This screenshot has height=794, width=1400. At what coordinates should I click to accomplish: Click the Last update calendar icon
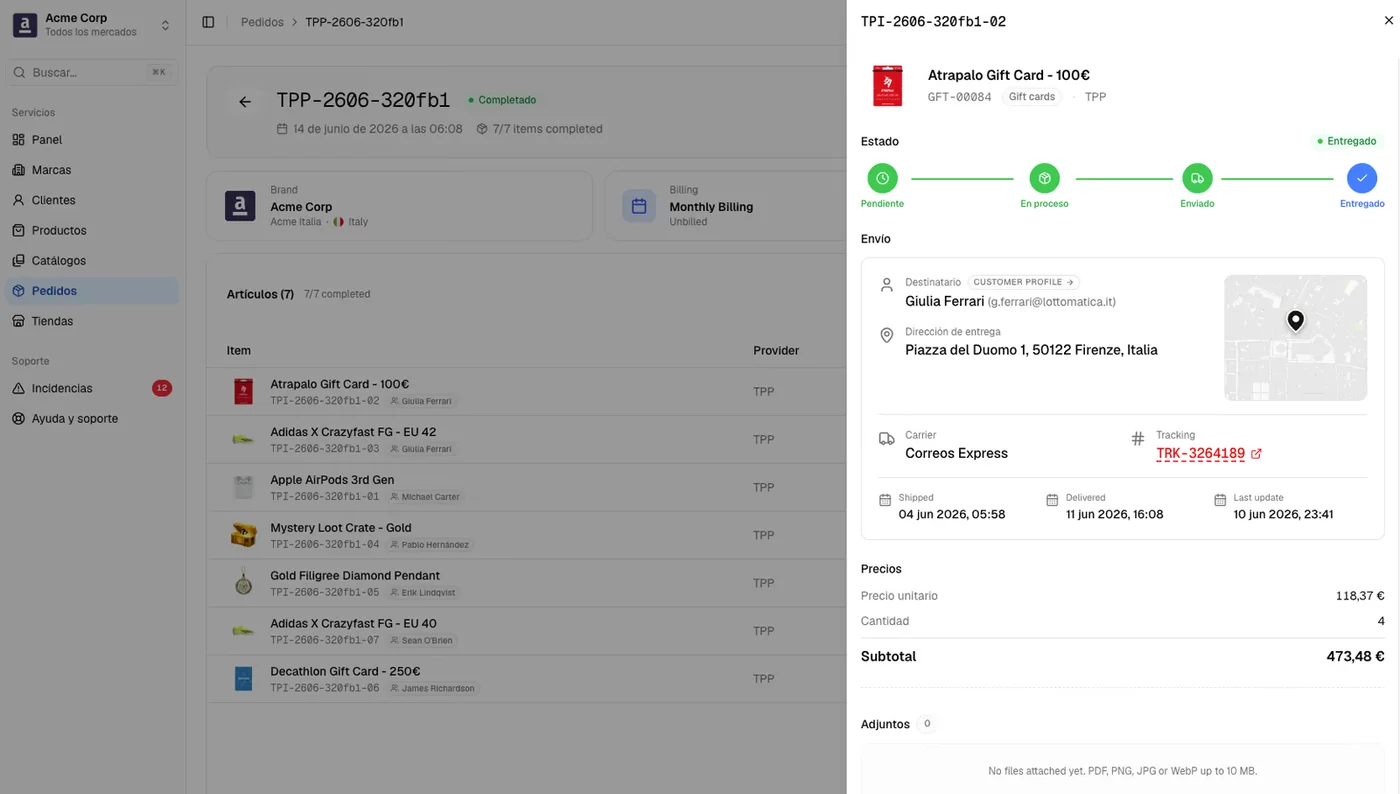pos(1219,500)
